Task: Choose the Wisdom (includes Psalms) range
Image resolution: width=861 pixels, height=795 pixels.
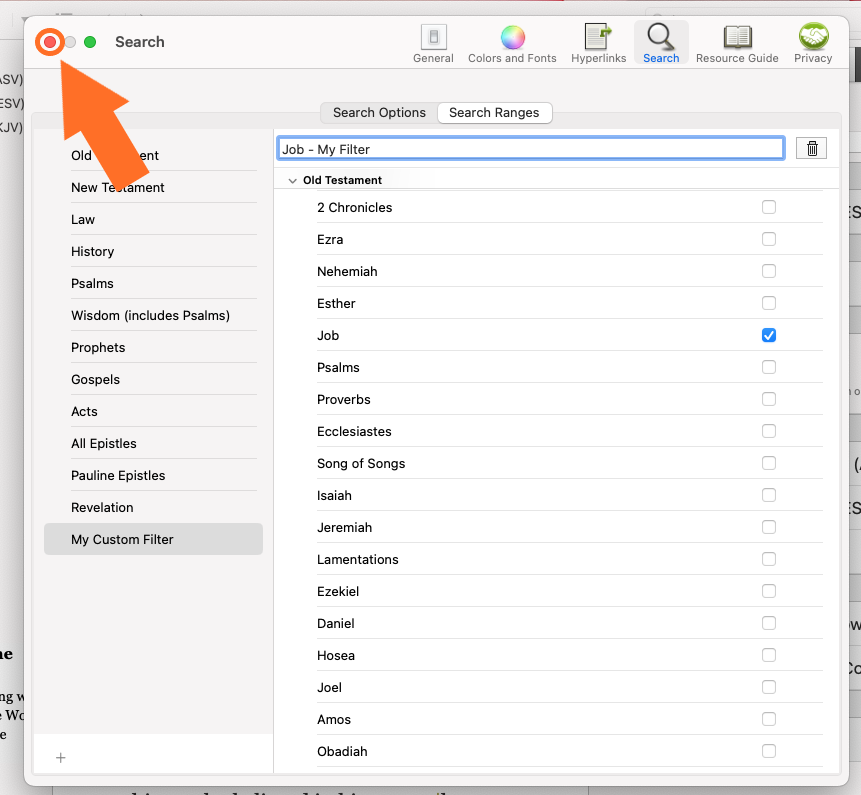Action: coord(150,316)
